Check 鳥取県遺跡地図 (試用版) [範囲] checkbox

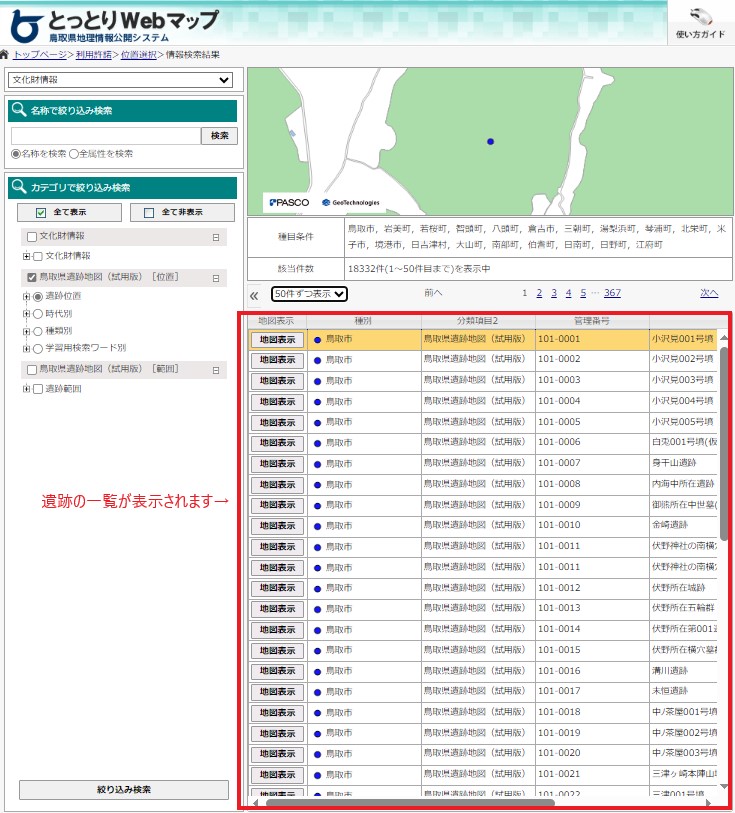(32, 370)
